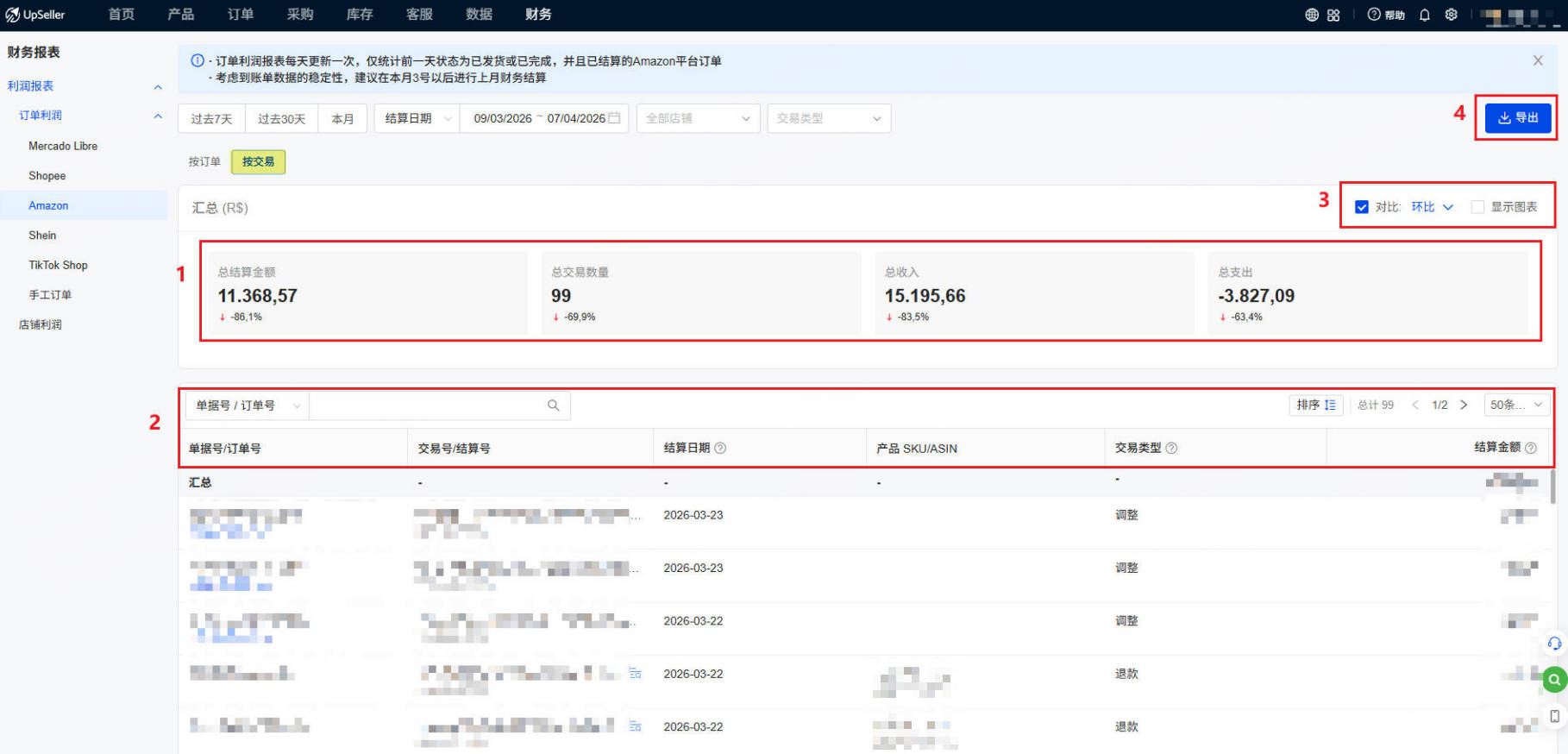Open the apps grid icon
The height and width of the screenshot is (754, 1568).
tap(1333, 15)
